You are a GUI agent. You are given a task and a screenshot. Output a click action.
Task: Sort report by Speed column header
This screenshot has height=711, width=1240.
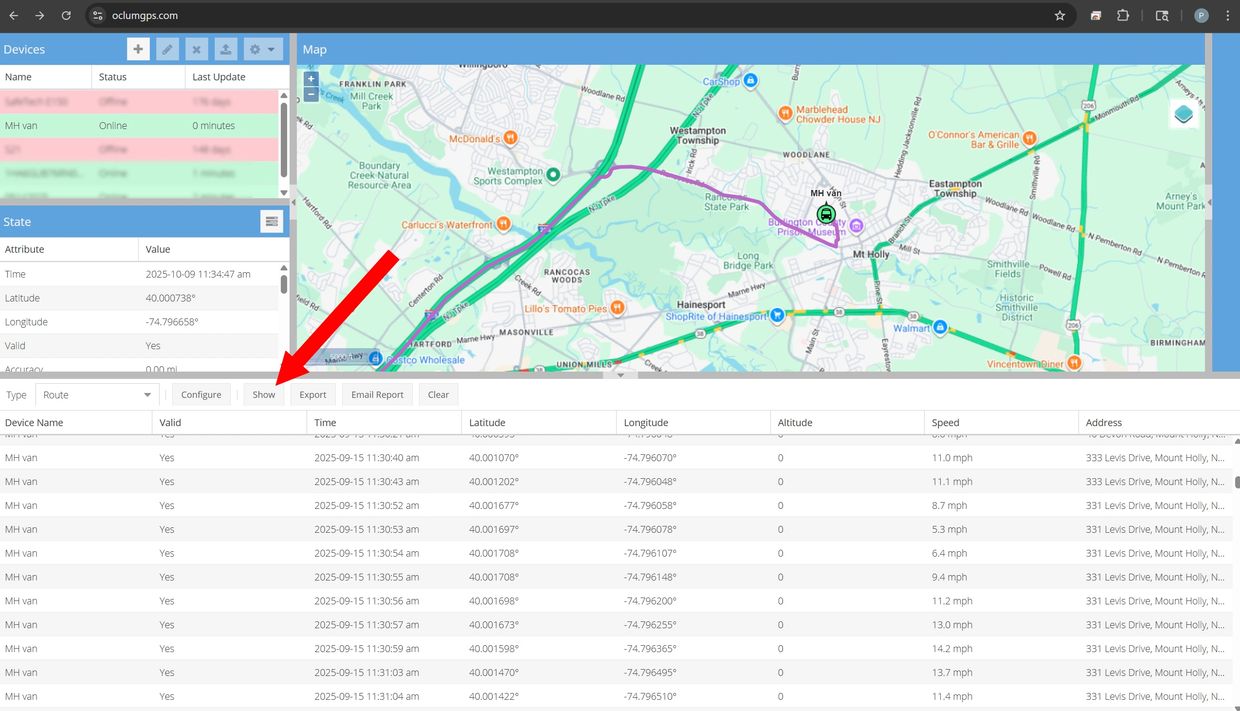(1000, 423)
